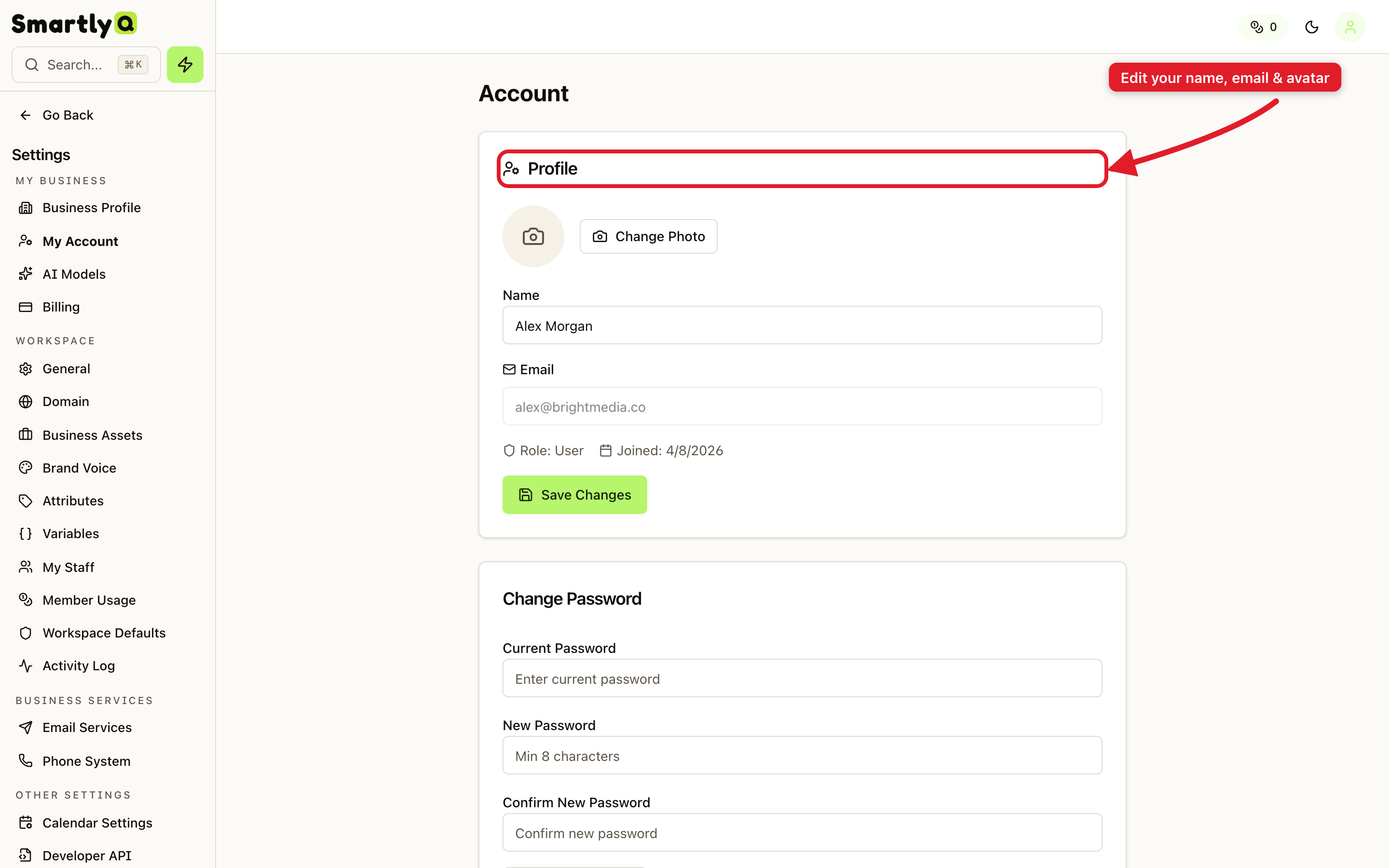
Task: Click the Change Password heading
Action: pos(572,599)
